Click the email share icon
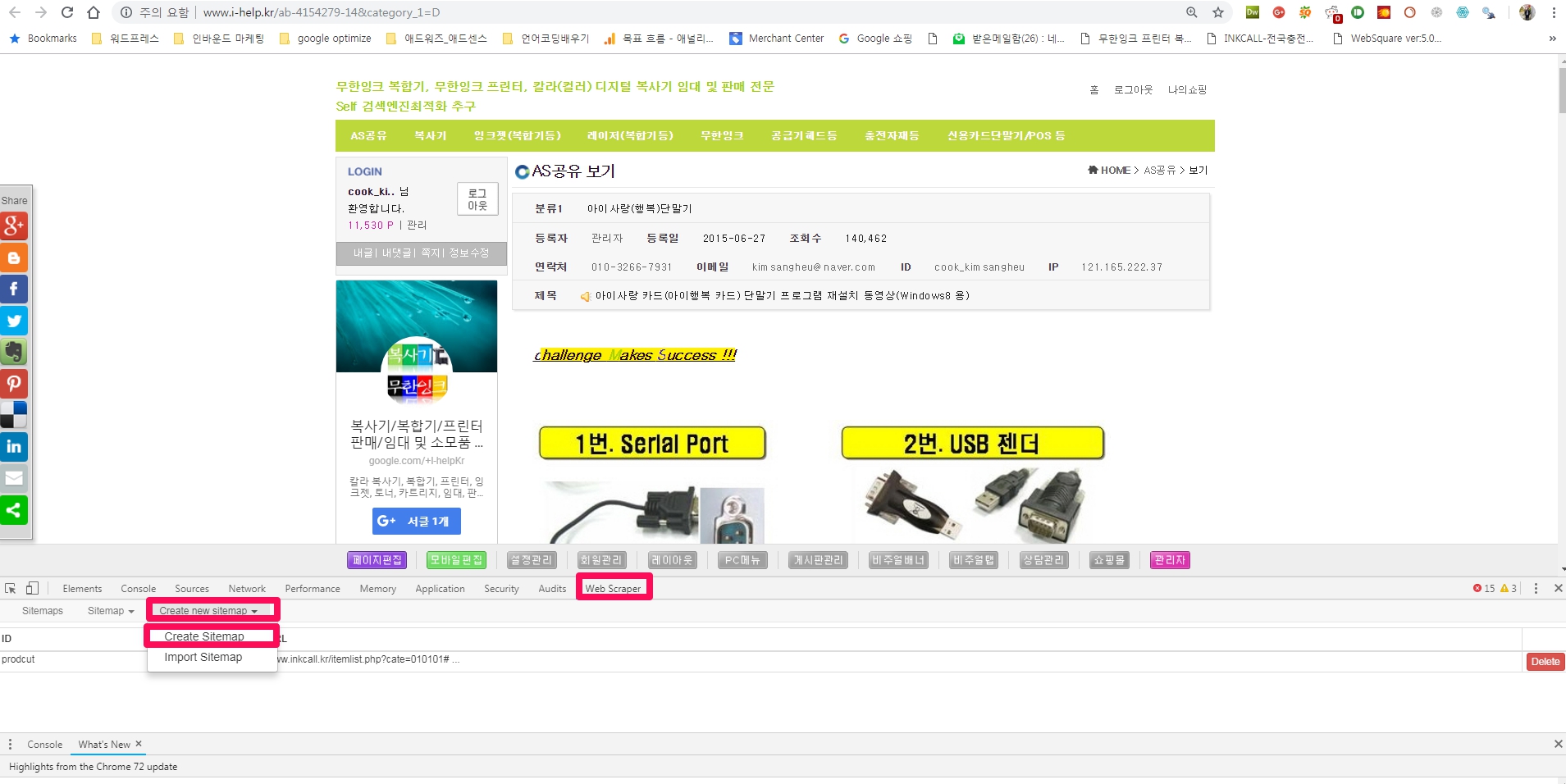 14,478
